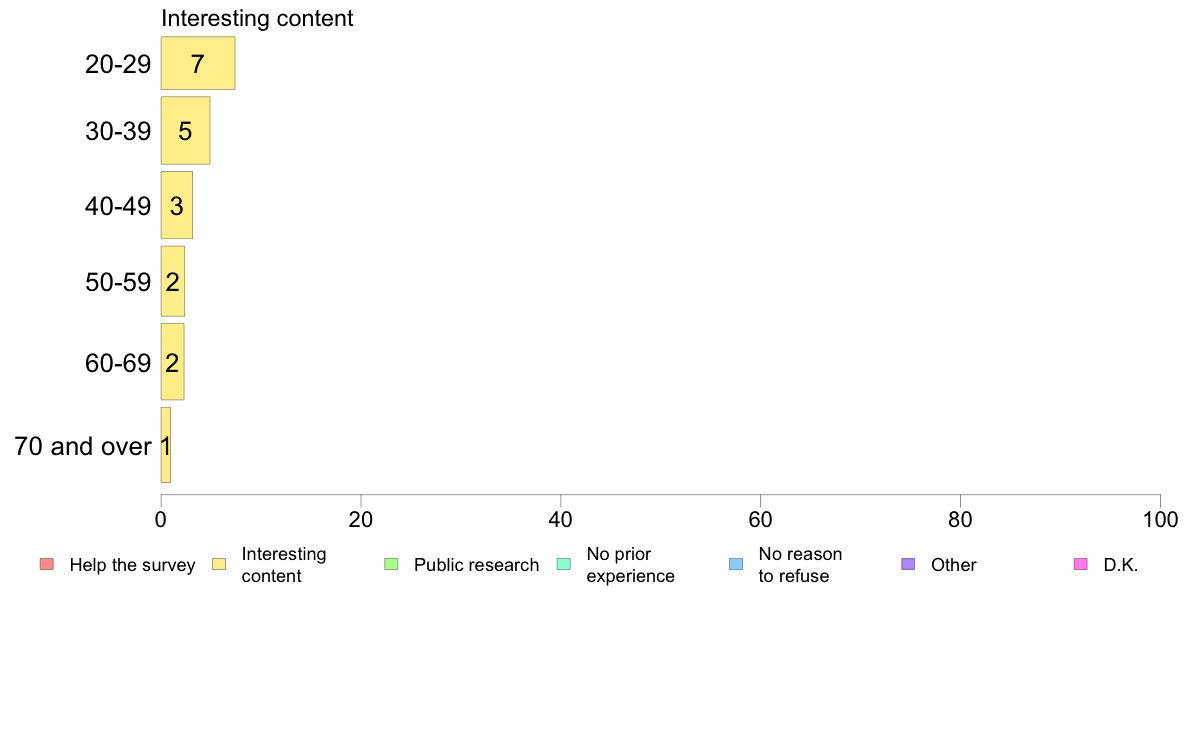Click the teal No prior experience swatch
The image size is (1188, 736).
pos(563,564)
